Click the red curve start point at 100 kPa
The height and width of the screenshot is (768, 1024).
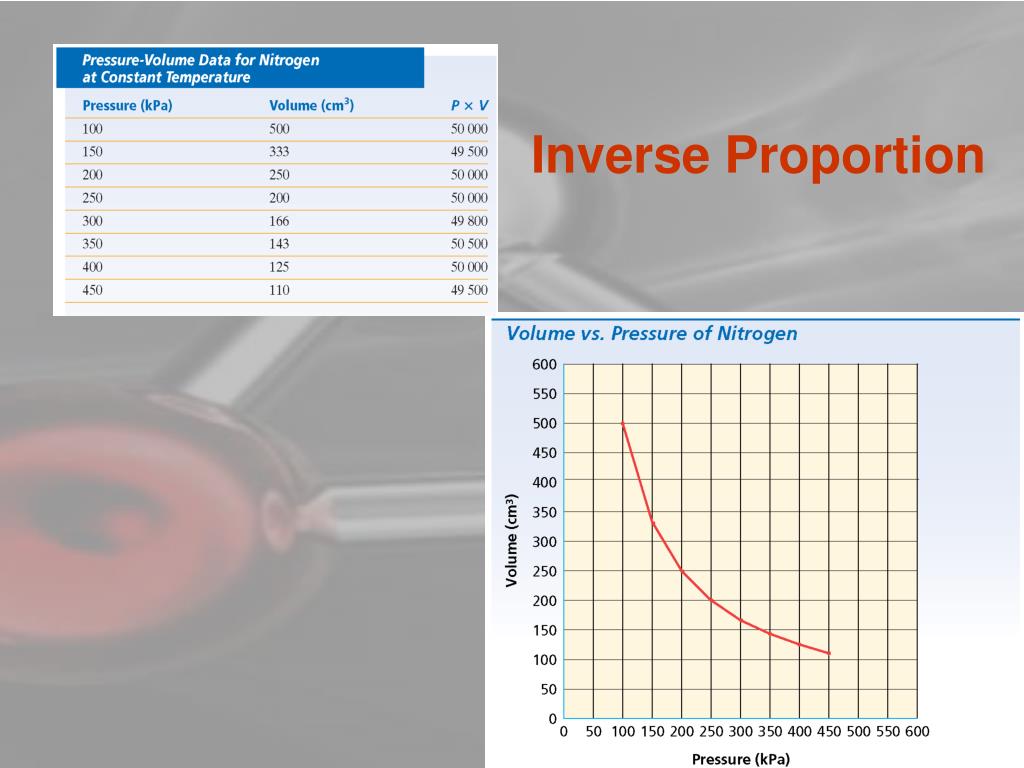622,423
